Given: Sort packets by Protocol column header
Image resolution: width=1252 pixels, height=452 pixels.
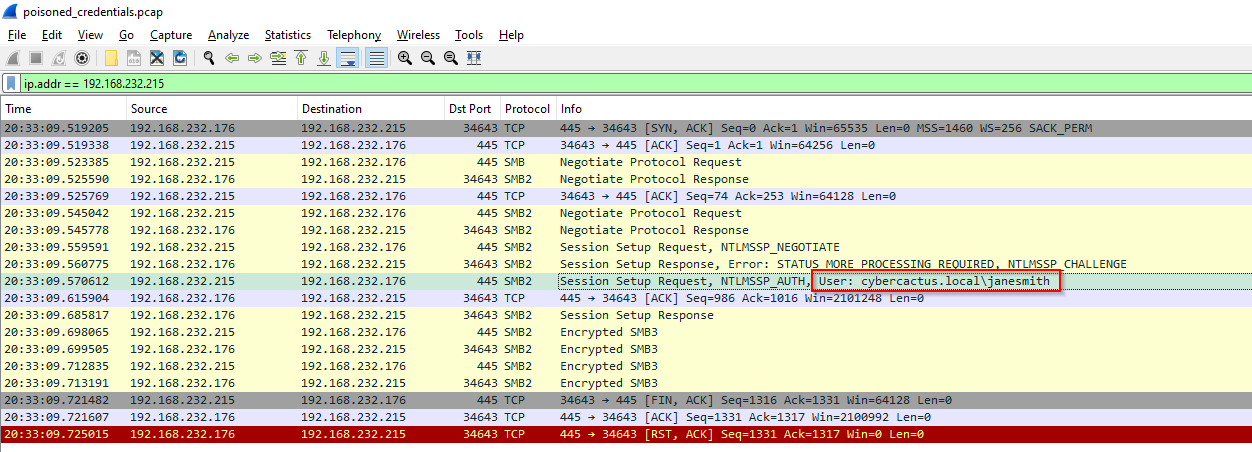Looking at the screenshot, I should (x=528, y=109).
